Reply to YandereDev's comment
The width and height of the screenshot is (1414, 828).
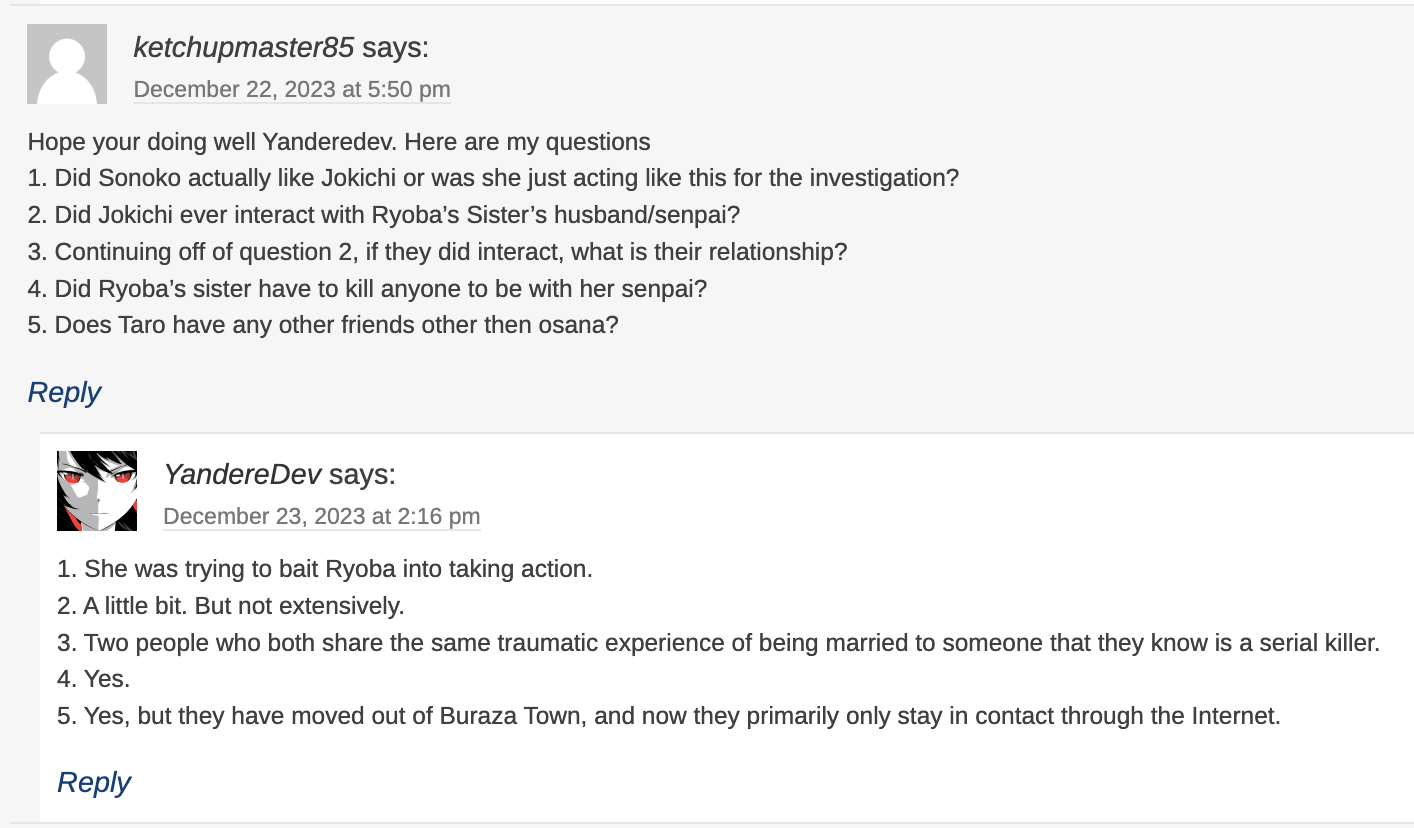click(93, 781)
